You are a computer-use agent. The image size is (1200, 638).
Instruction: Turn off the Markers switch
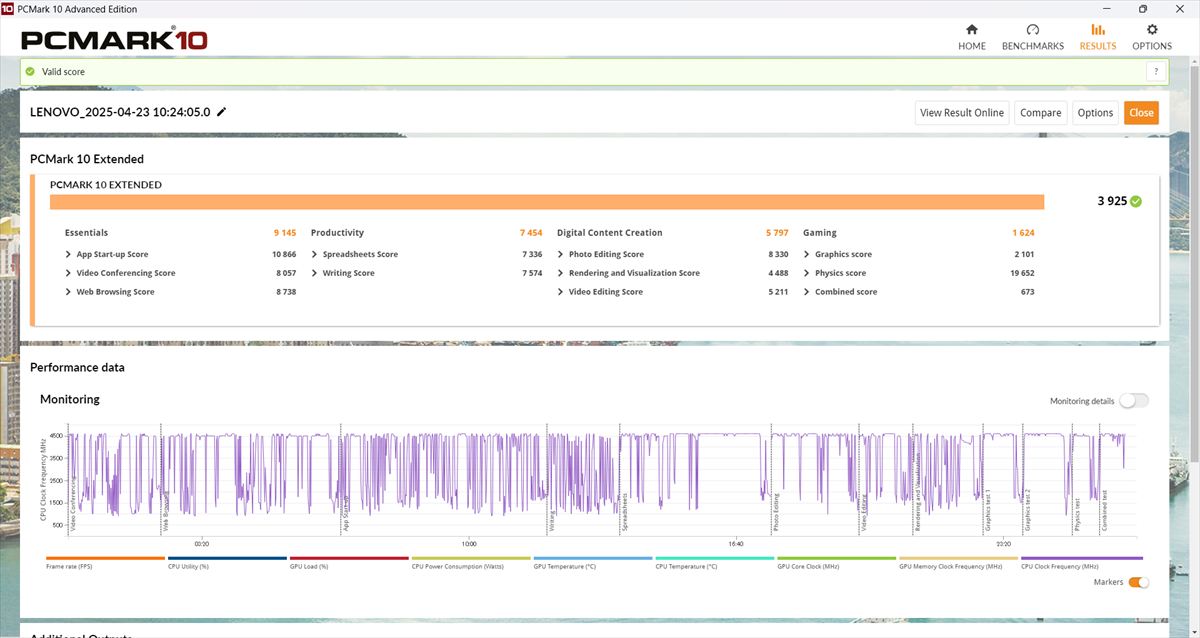click(1138, 582)
